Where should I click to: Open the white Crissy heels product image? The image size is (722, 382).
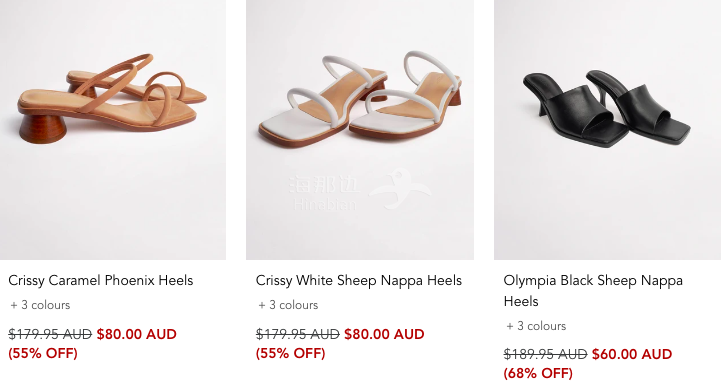(360, 130)
